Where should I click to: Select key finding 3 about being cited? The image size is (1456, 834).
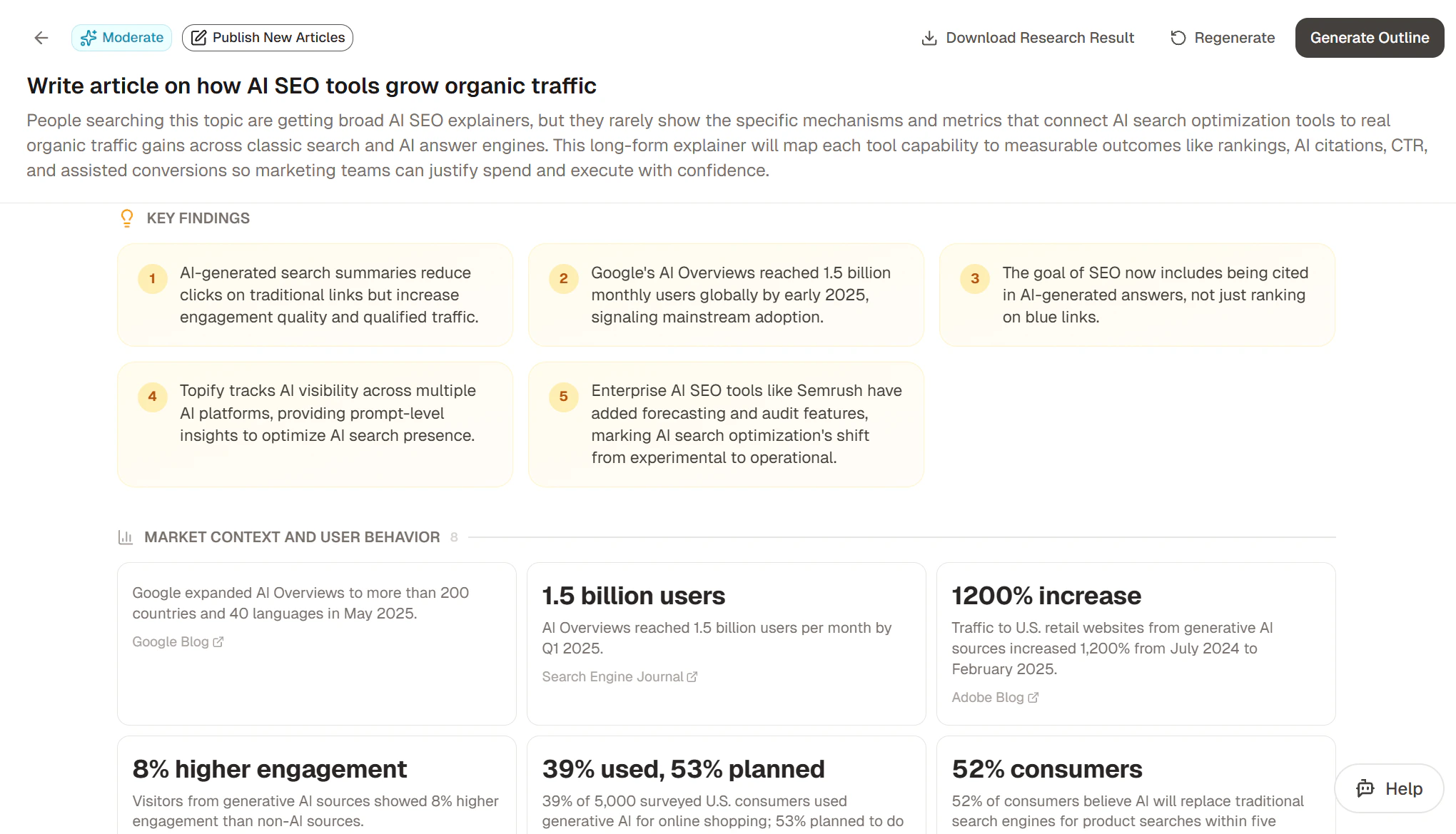tap(1137, 295)
